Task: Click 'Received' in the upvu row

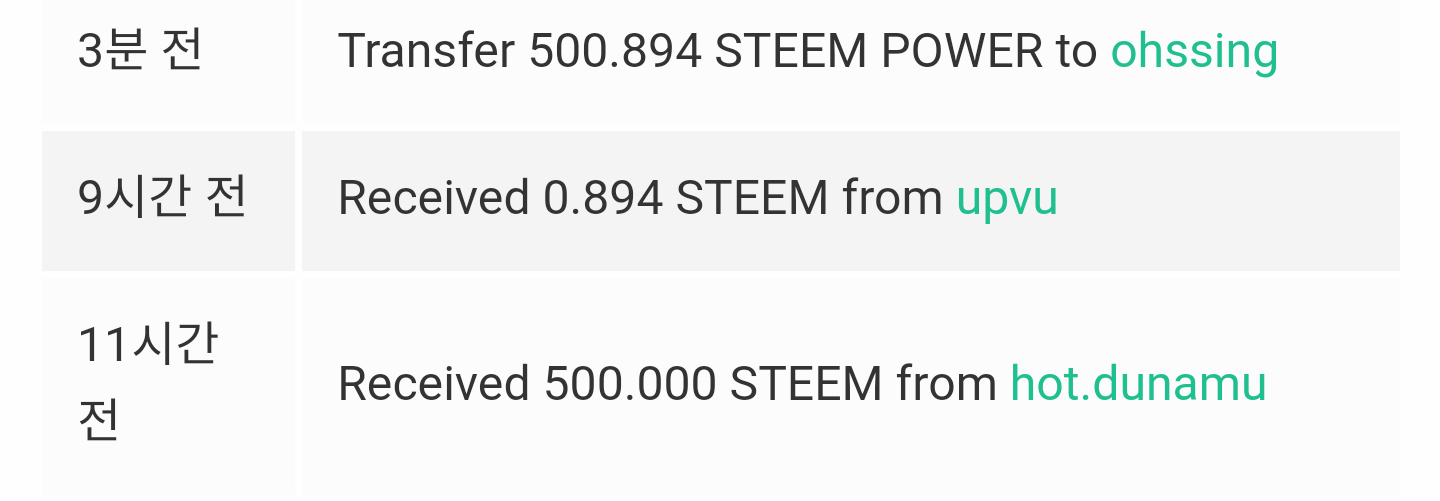Action: 433,198
